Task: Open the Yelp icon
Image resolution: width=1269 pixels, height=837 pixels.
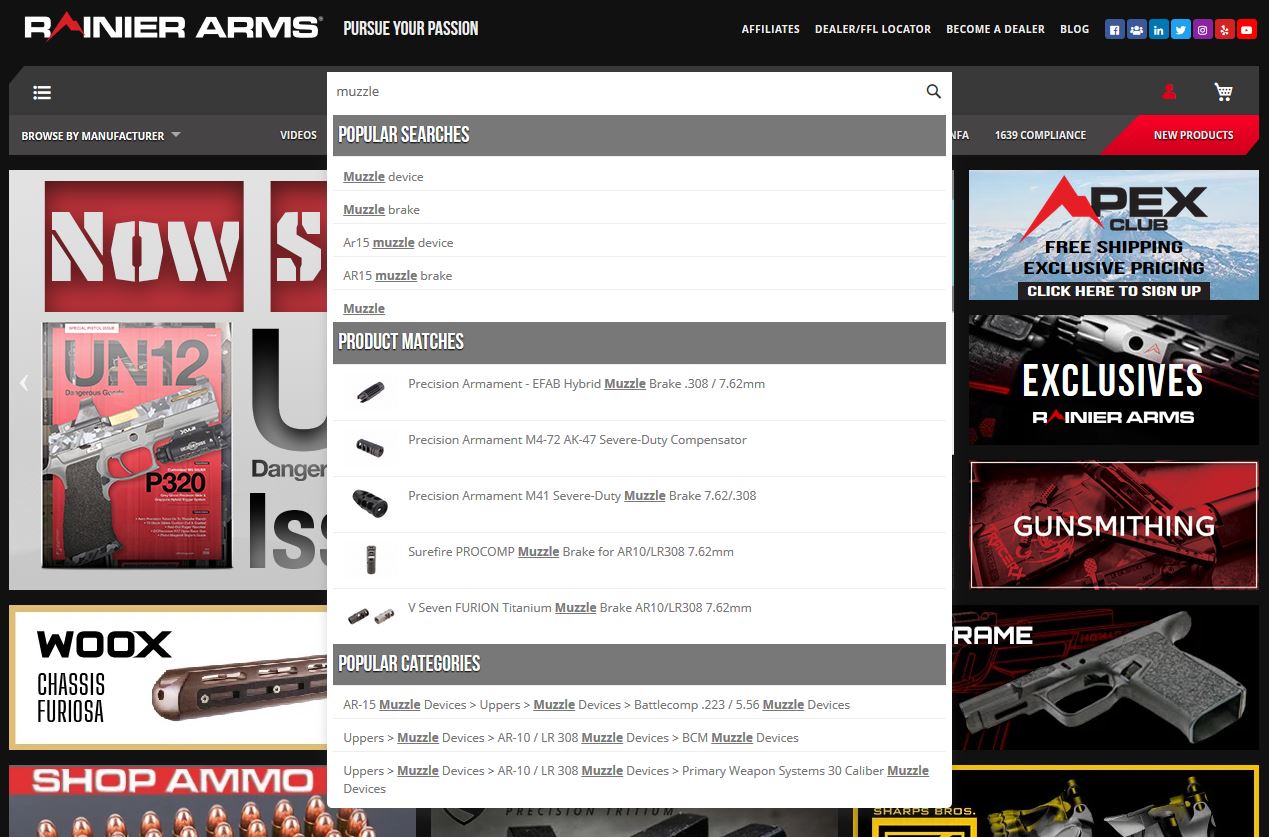Action: coord(1224,30)
